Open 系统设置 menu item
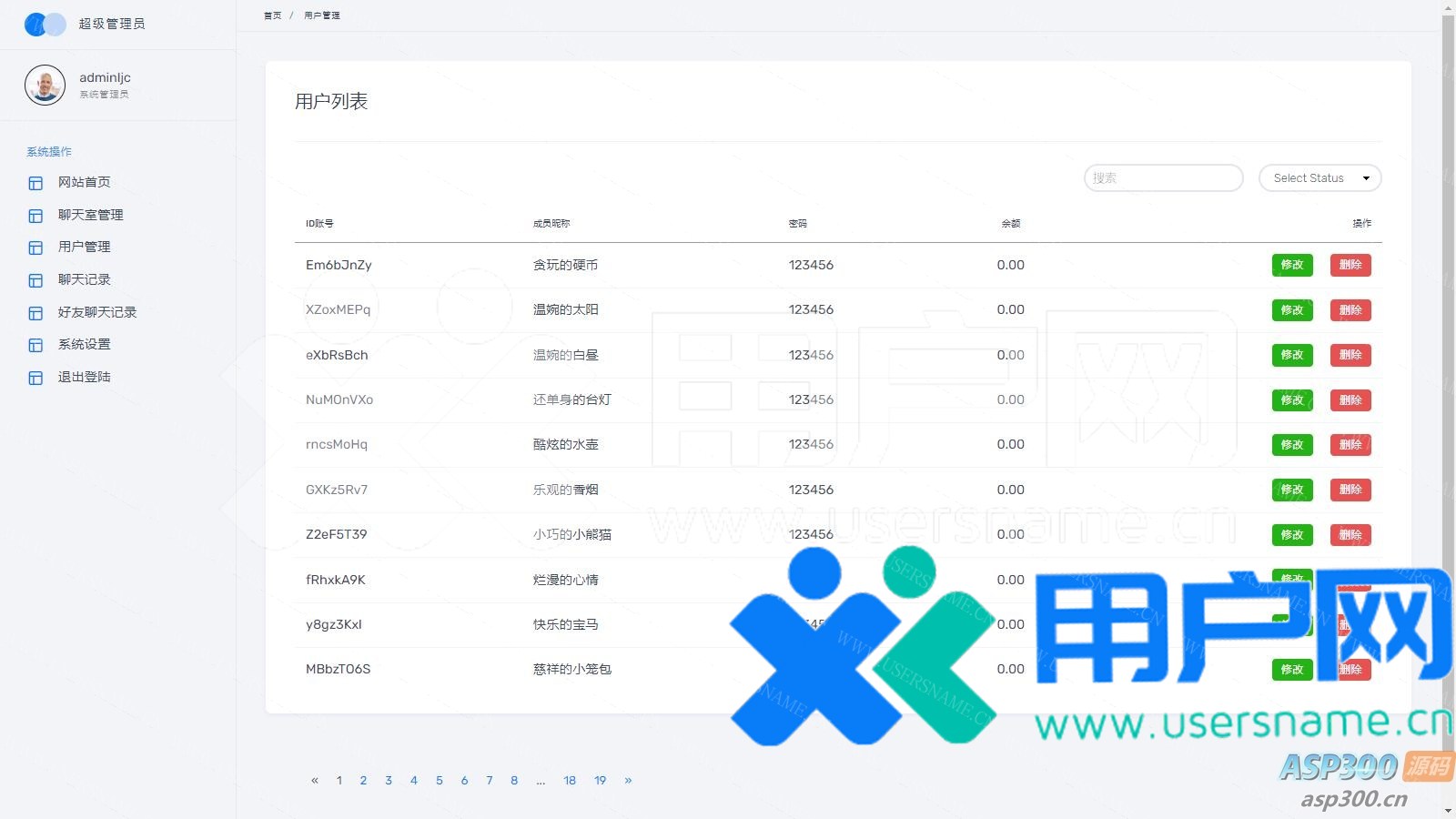1456x819 pixels. (x=85, y=344)
